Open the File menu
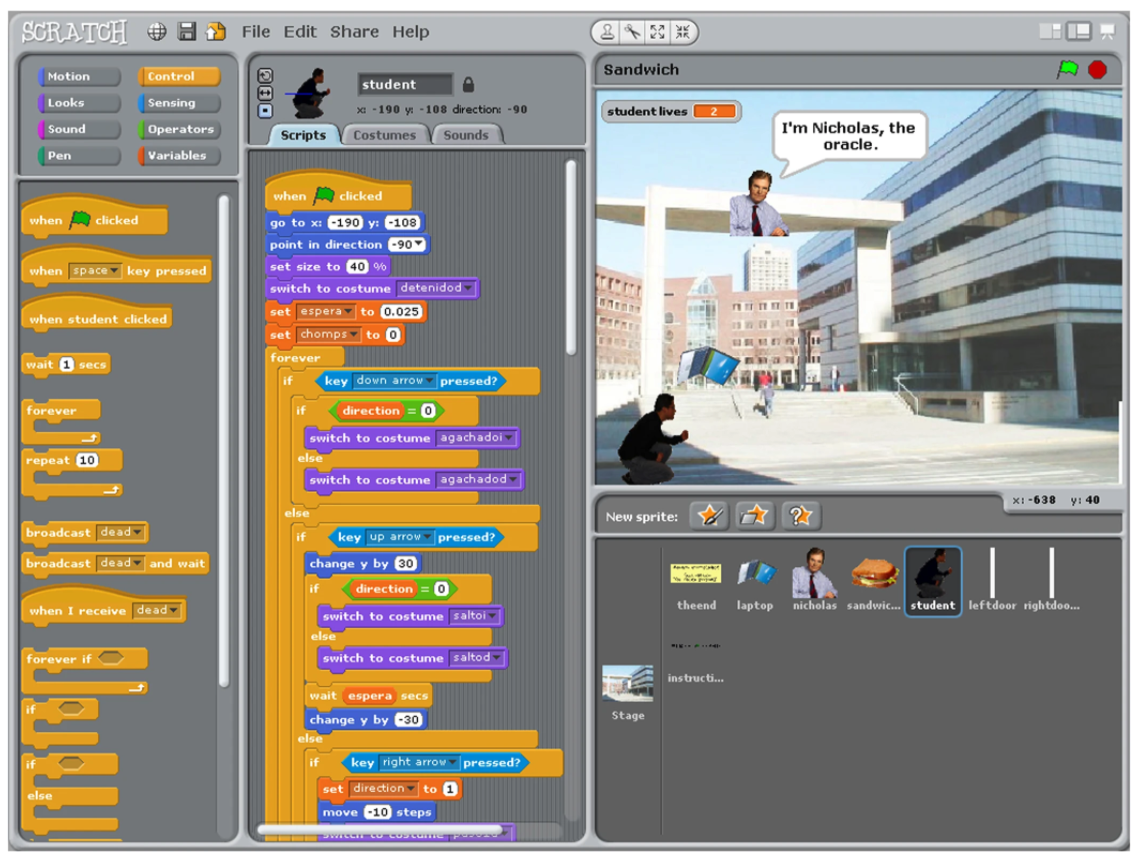This screenshot has width=1136, height=857. (256, 32)
